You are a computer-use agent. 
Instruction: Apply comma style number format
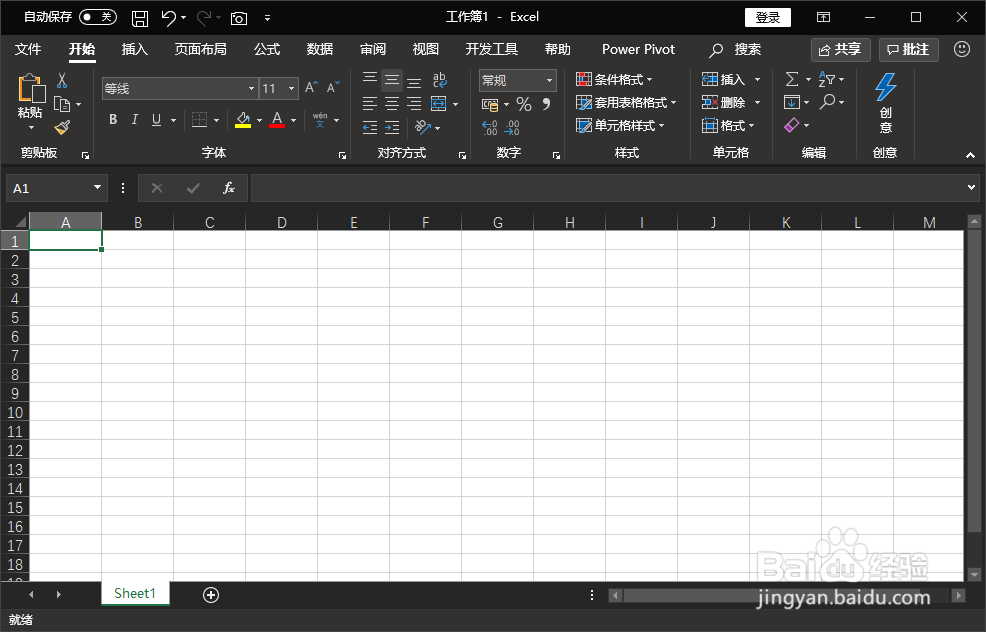pyautogui.click(x=546, y=104)
